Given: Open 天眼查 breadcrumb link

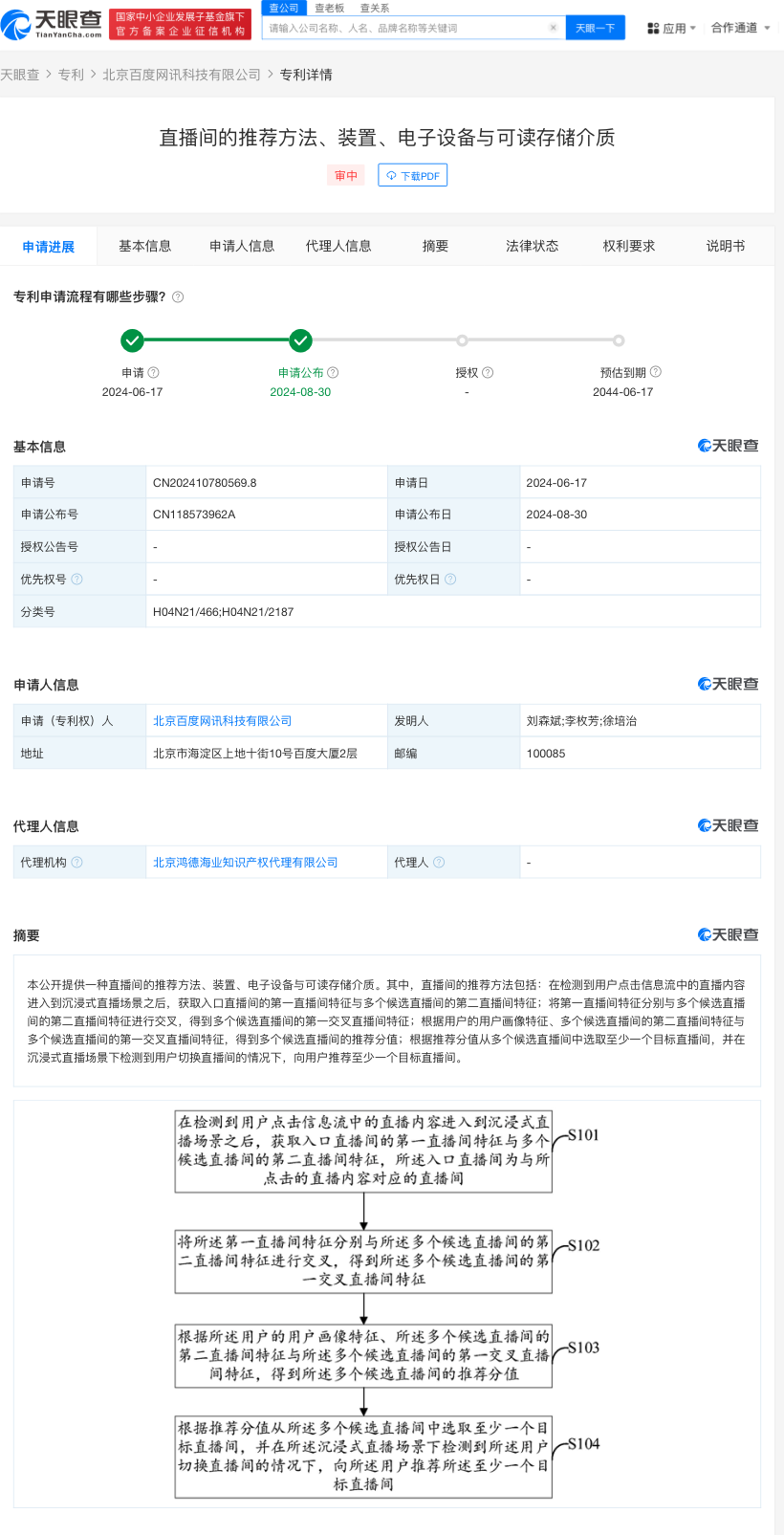Looking at the screenshot, I should [20, 75].
